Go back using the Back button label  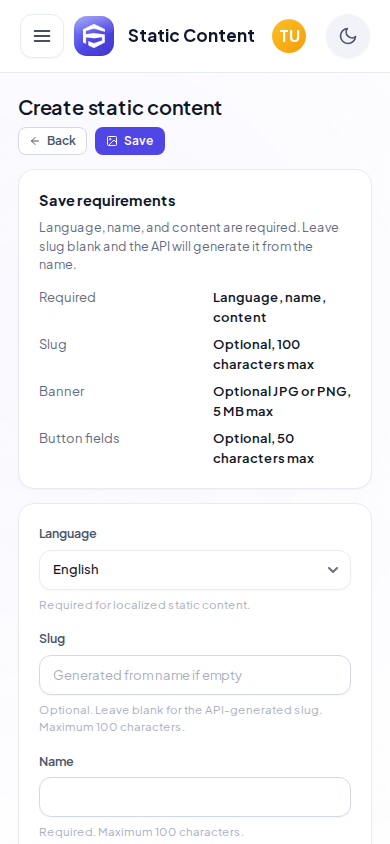pyautogui.click(x=61, y=141)
